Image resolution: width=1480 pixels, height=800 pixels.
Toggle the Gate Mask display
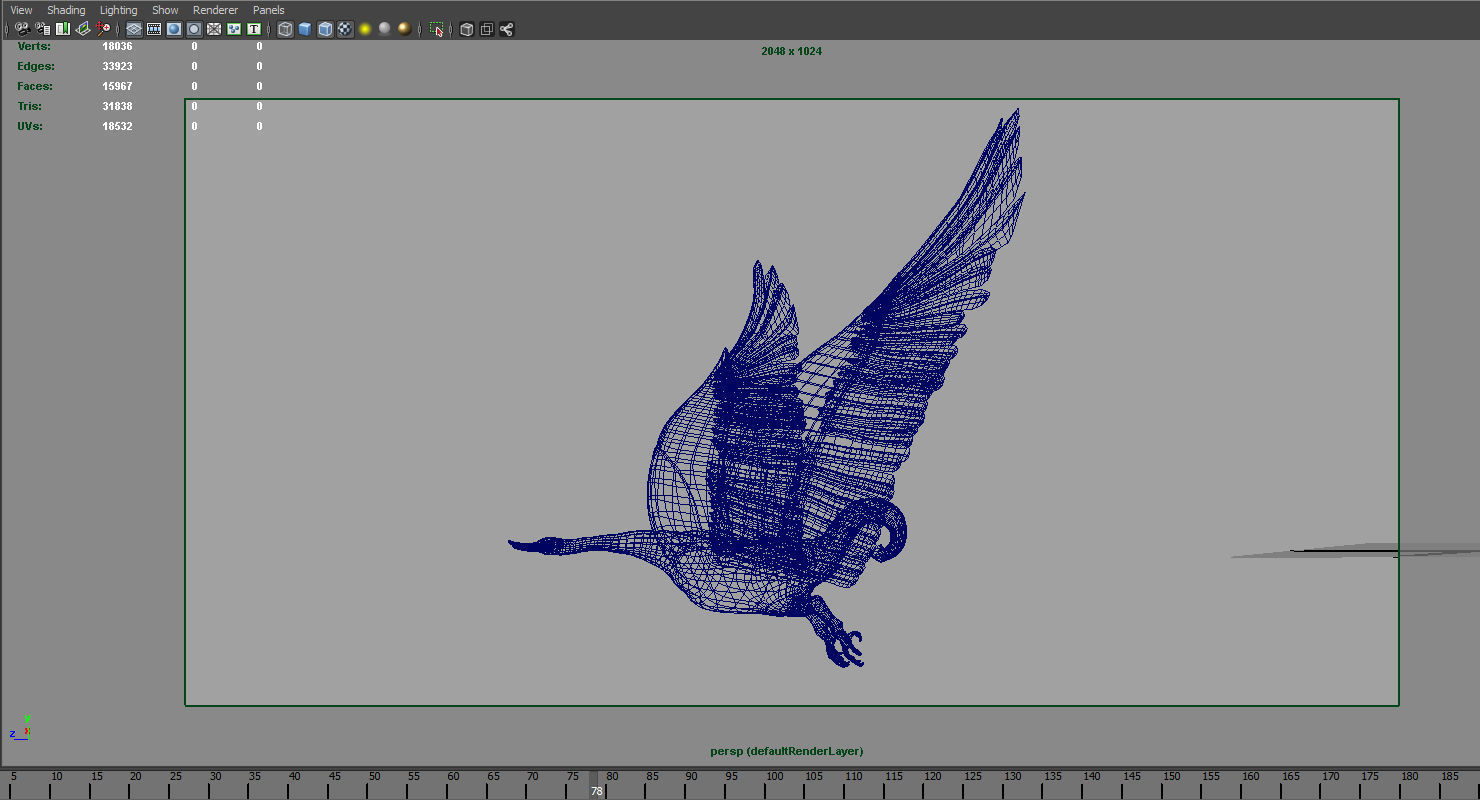(194, 29)
